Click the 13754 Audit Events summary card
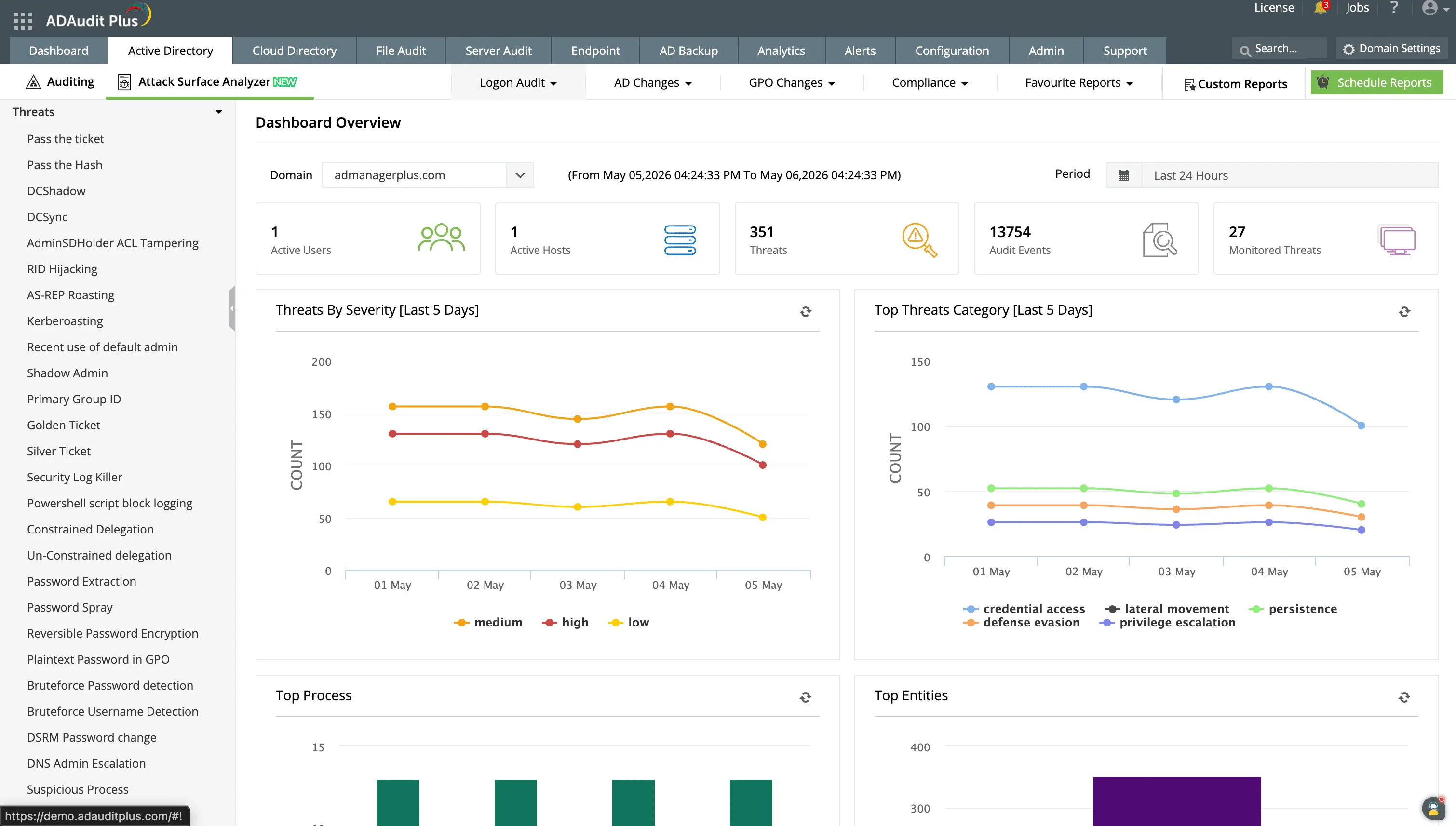1456x826 pixels. coord(1086,239)
